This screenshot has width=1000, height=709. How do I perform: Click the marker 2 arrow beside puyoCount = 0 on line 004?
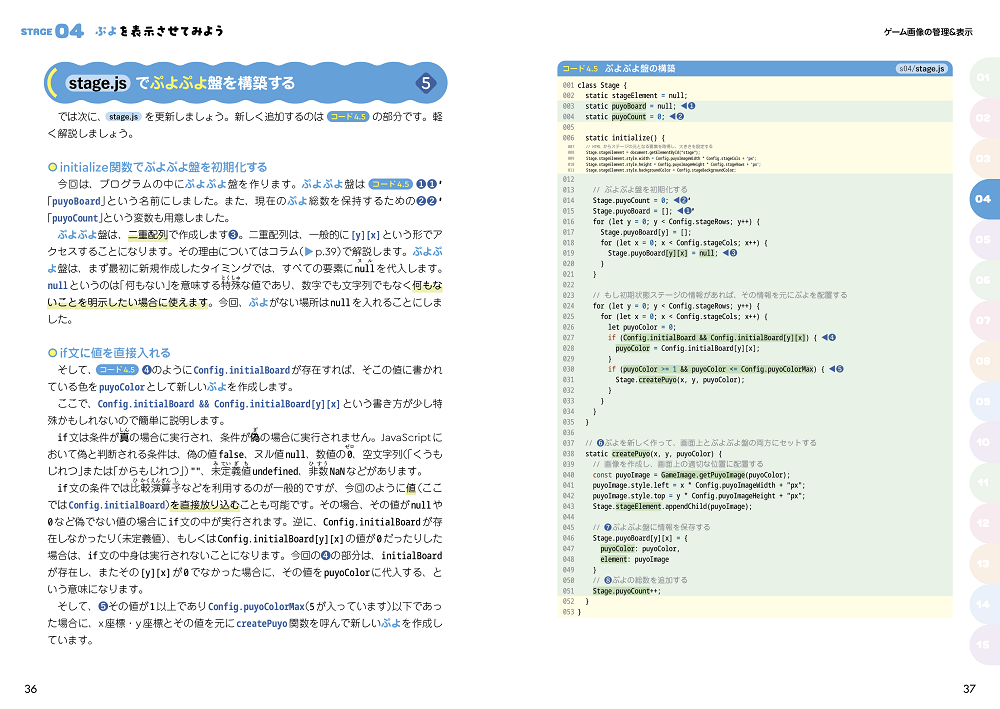pyautogui.click(x=676, y=117)
